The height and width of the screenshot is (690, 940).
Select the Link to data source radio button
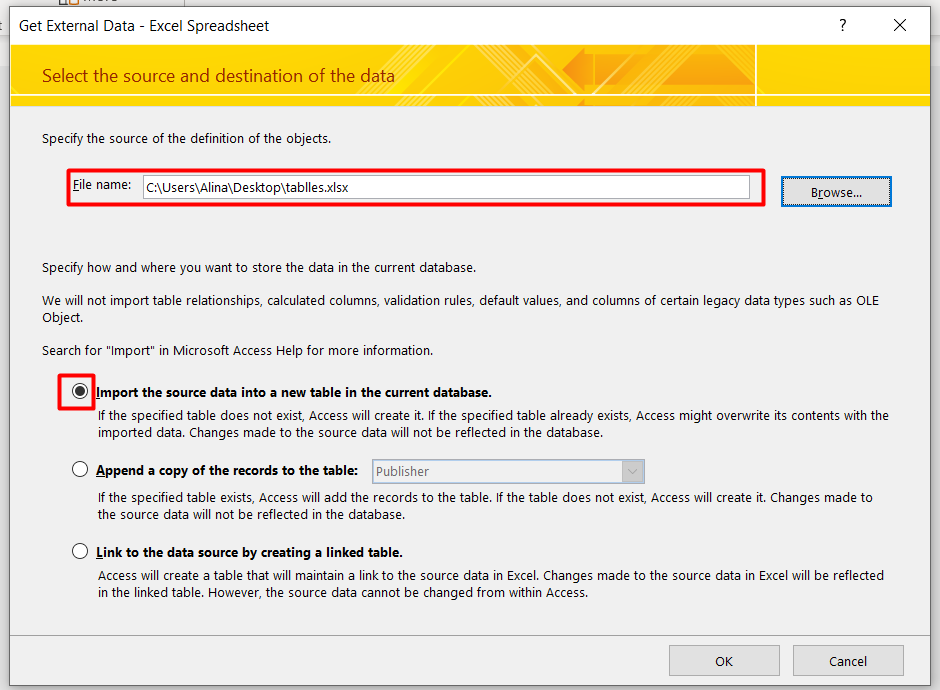click(80, 551)
